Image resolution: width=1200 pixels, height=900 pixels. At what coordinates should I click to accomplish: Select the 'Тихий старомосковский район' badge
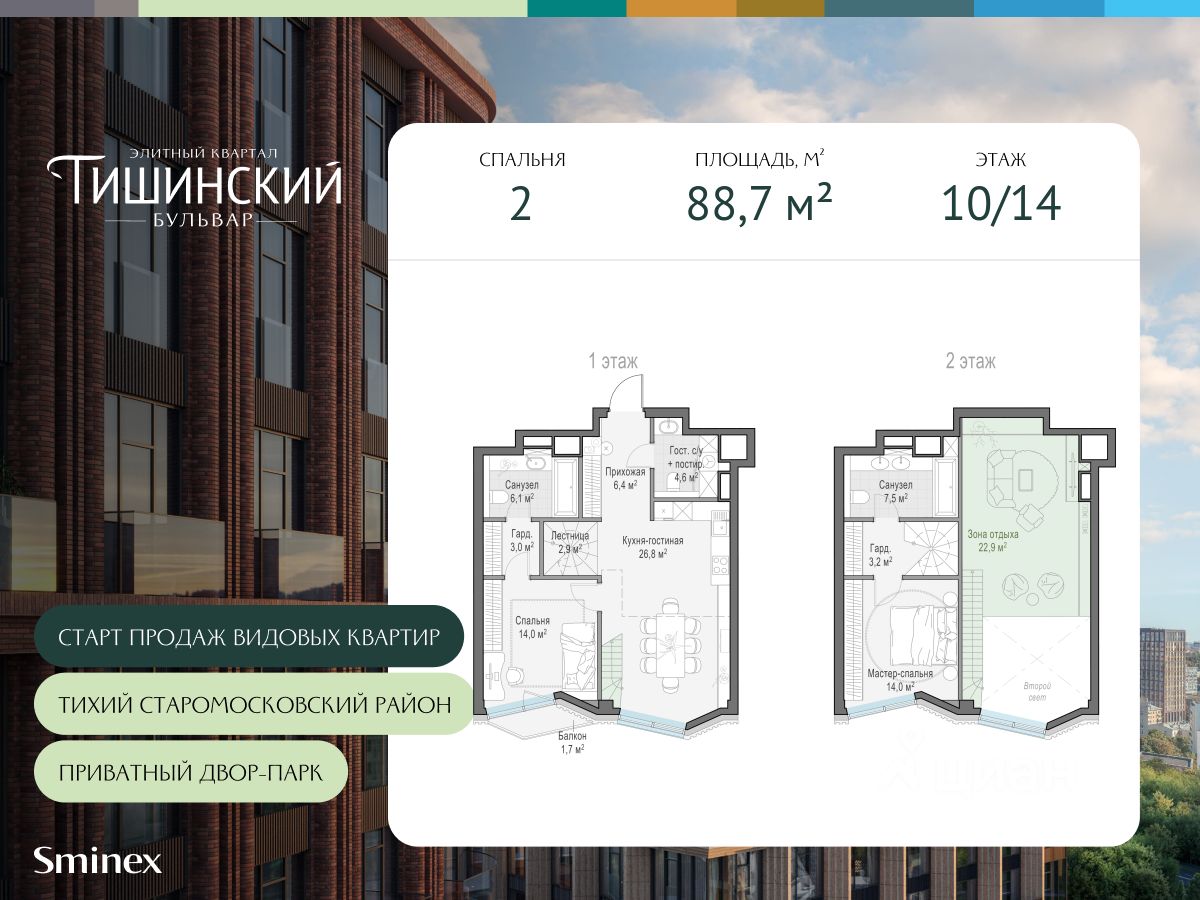pos(254,704)
